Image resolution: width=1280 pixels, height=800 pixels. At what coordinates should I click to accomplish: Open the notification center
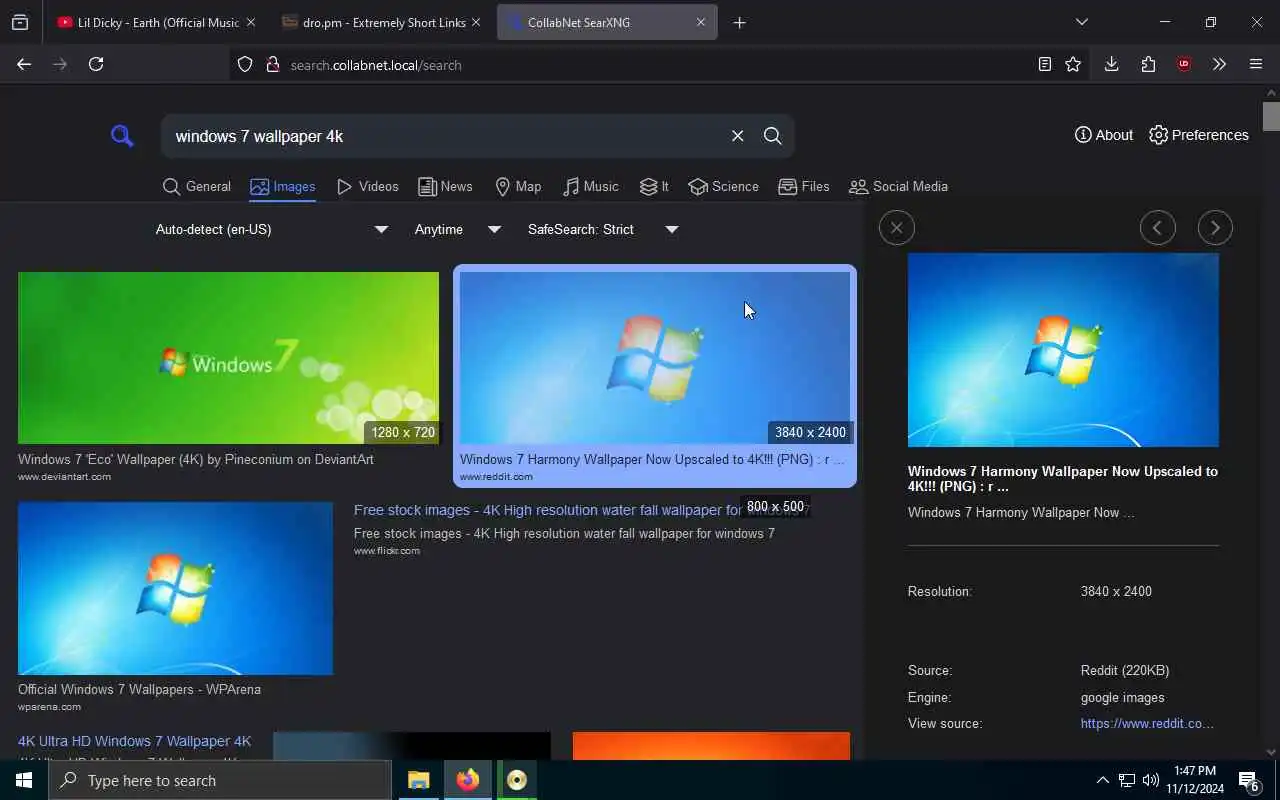coord(1249,780)
